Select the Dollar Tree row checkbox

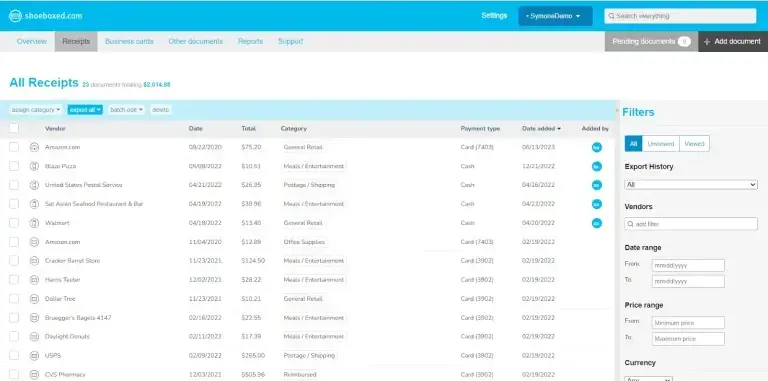pyautogui.click(x=14, y=299)
